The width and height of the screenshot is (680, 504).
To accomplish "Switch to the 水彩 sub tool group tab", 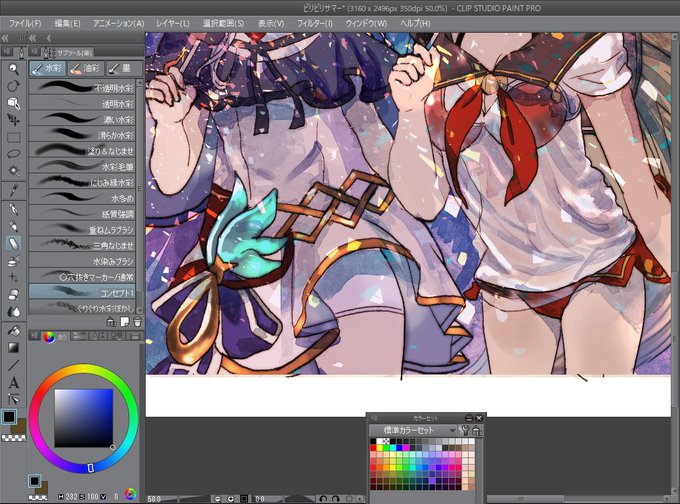I will click(x=47, y=68).
